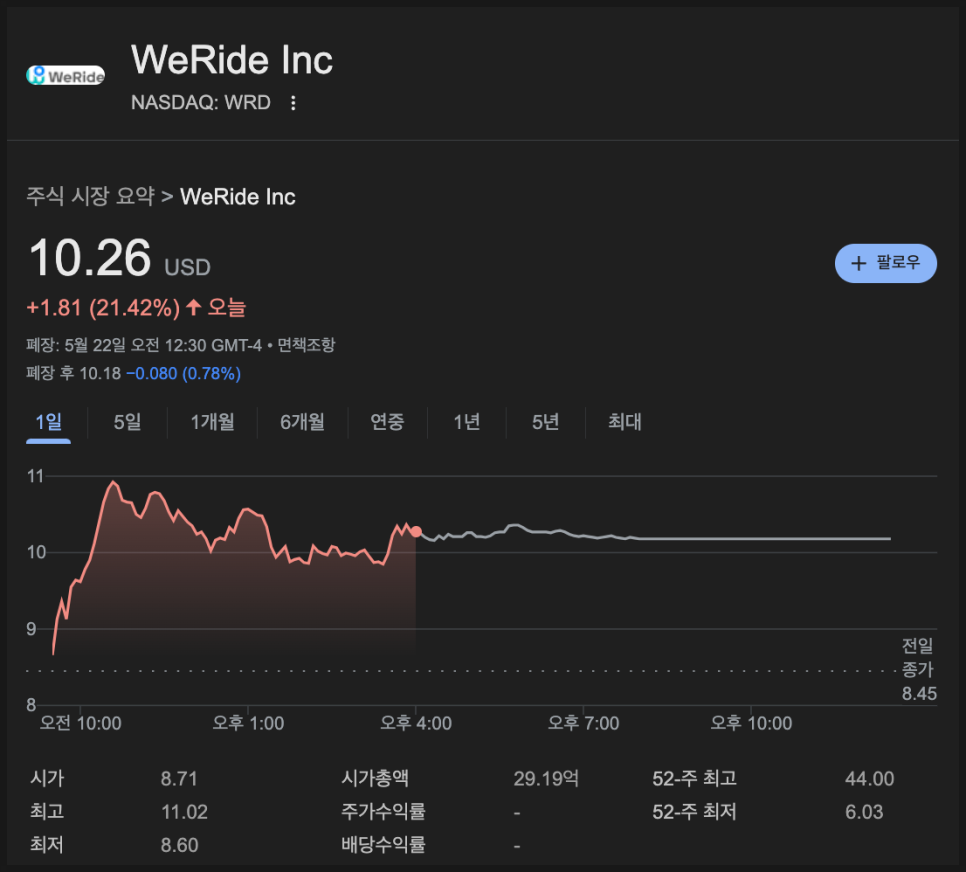Click the 오전 10:00 time axis label
The width and height of the screenshot is (966, 872).
(x=81, y=723)
